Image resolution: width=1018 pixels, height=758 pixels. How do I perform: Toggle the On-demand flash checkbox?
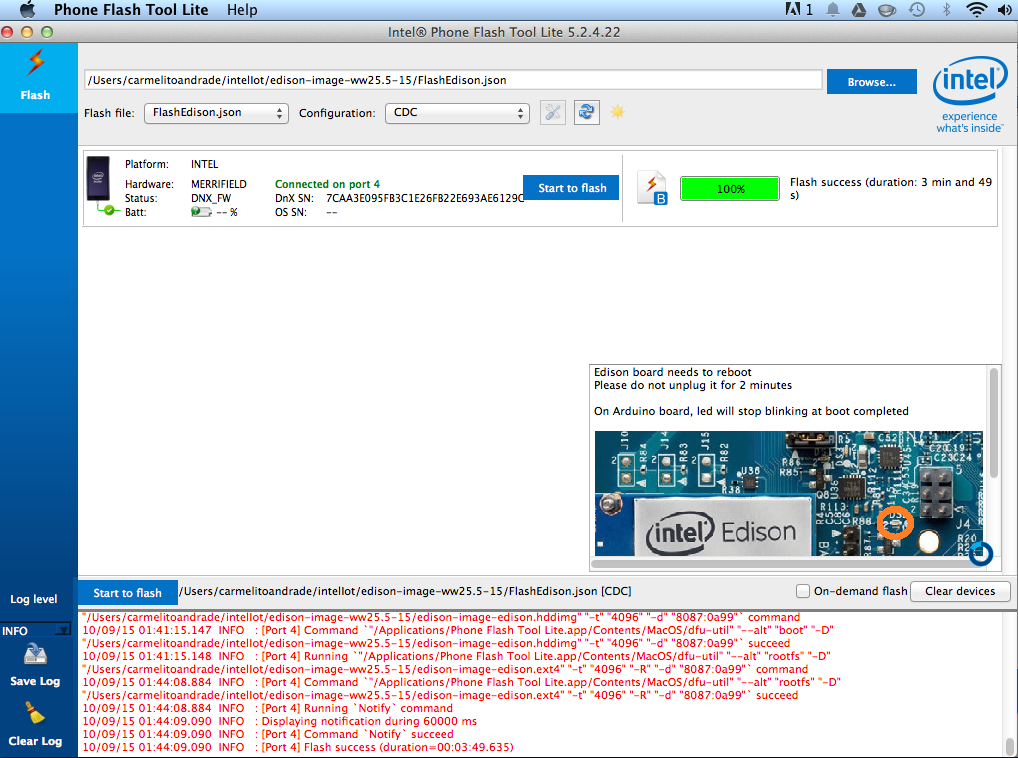point(803,591)
